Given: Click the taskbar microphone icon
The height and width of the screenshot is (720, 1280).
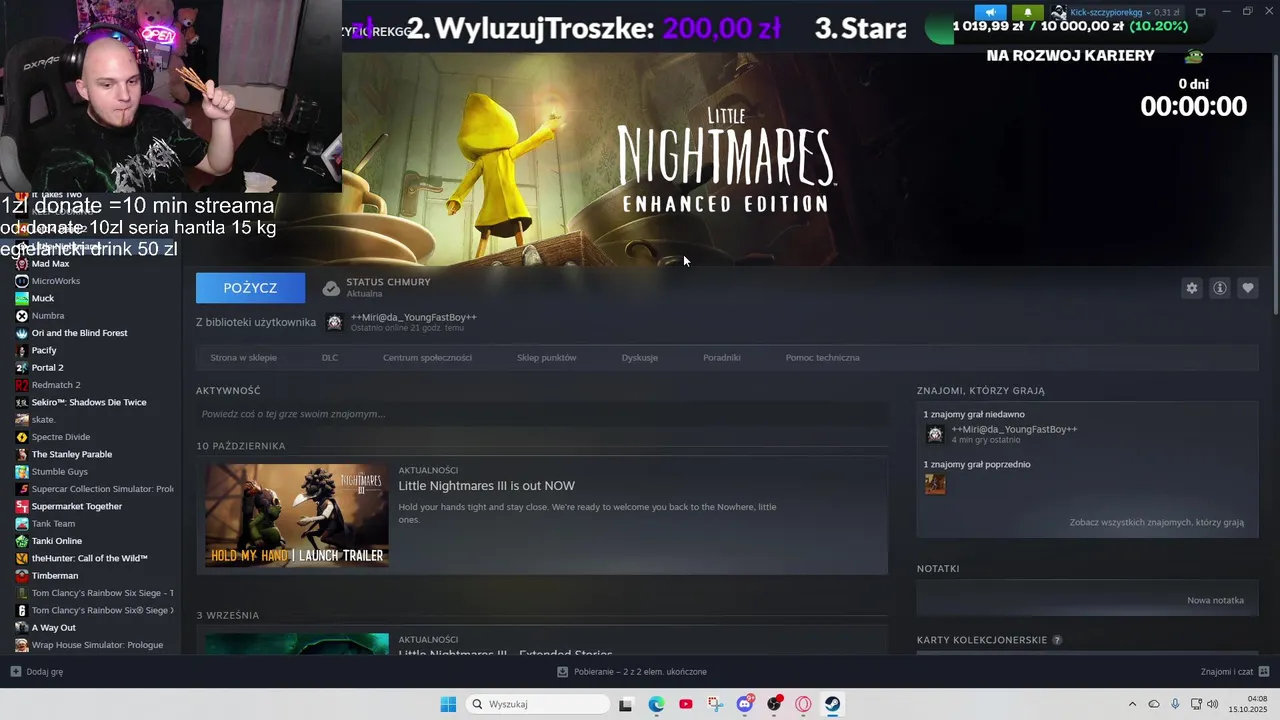Looking at the screenshot, I should point(1175,704).
